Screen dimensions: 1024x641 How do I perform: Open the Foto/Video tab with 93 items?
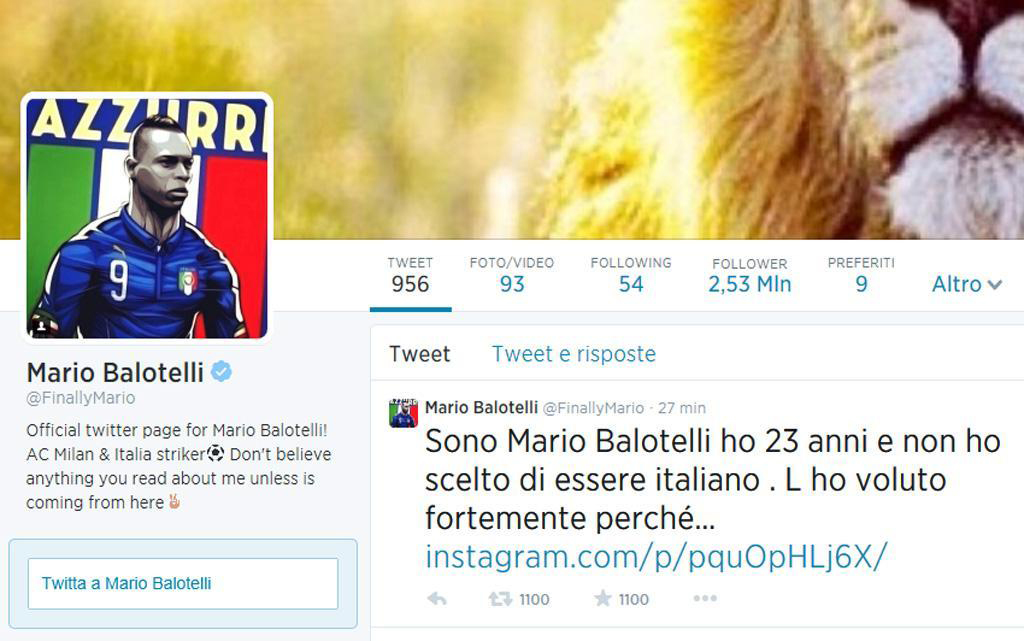tap(511, 275)
